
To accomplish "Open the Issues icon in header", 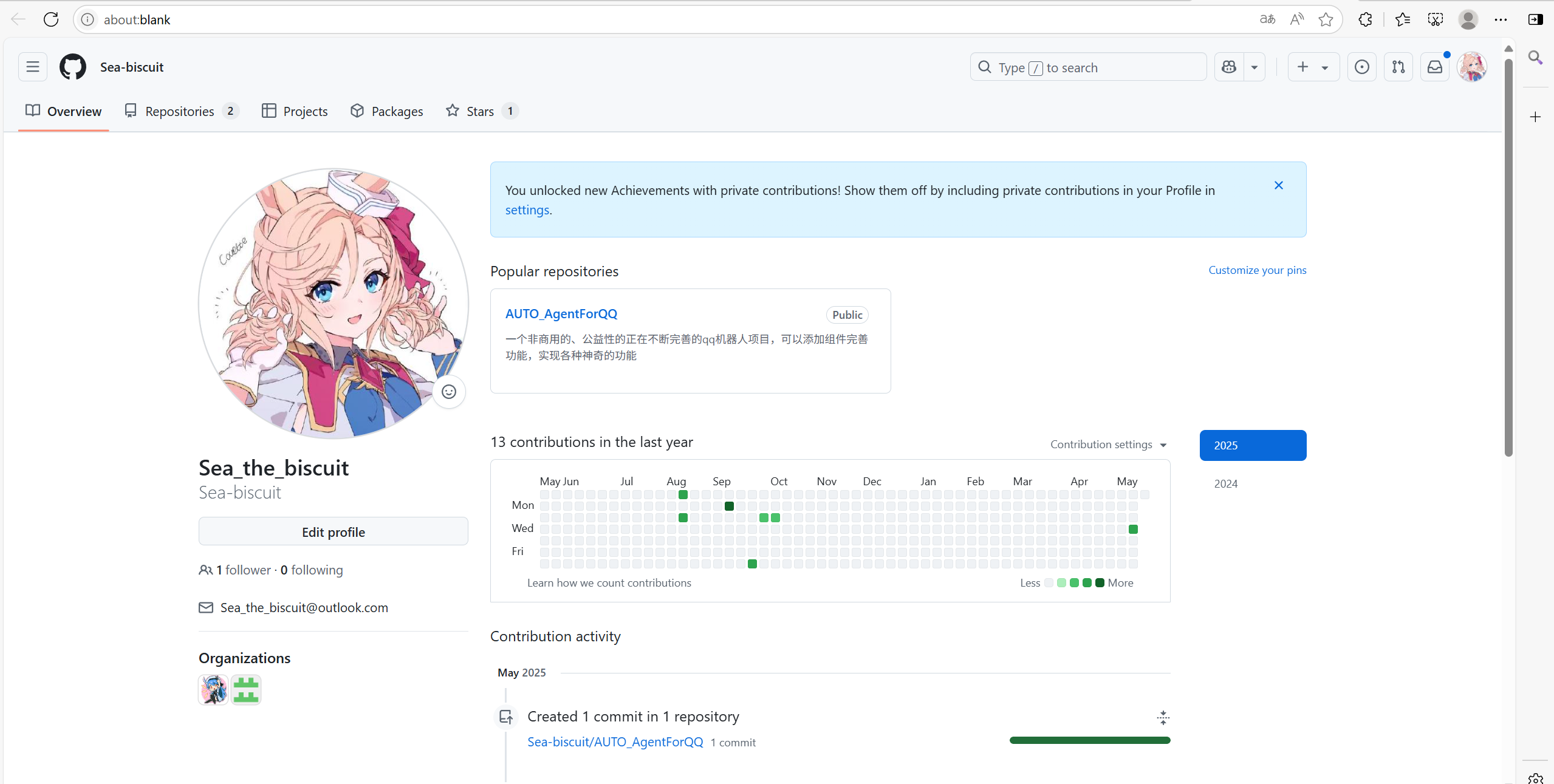I will tap(1362, 67).
